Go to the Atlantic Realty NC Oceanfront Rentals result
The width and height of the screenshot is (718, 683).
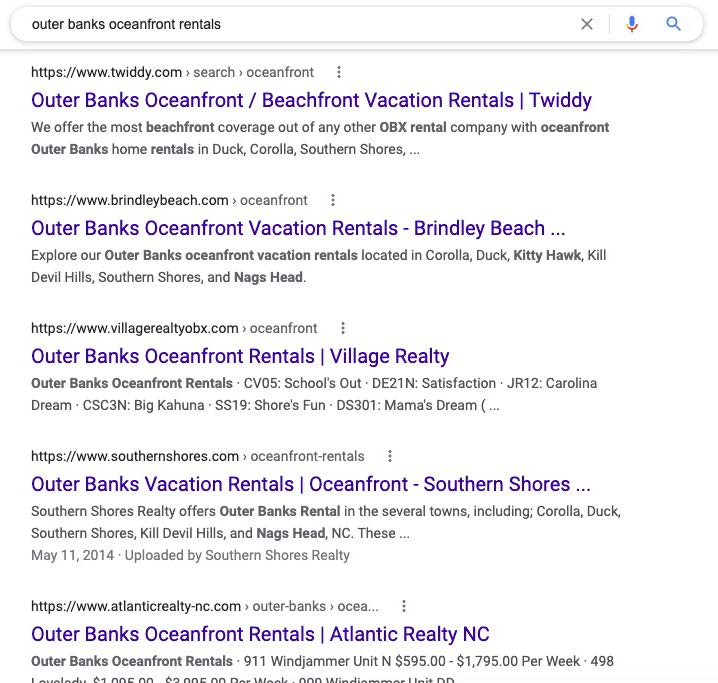point(260,634)
